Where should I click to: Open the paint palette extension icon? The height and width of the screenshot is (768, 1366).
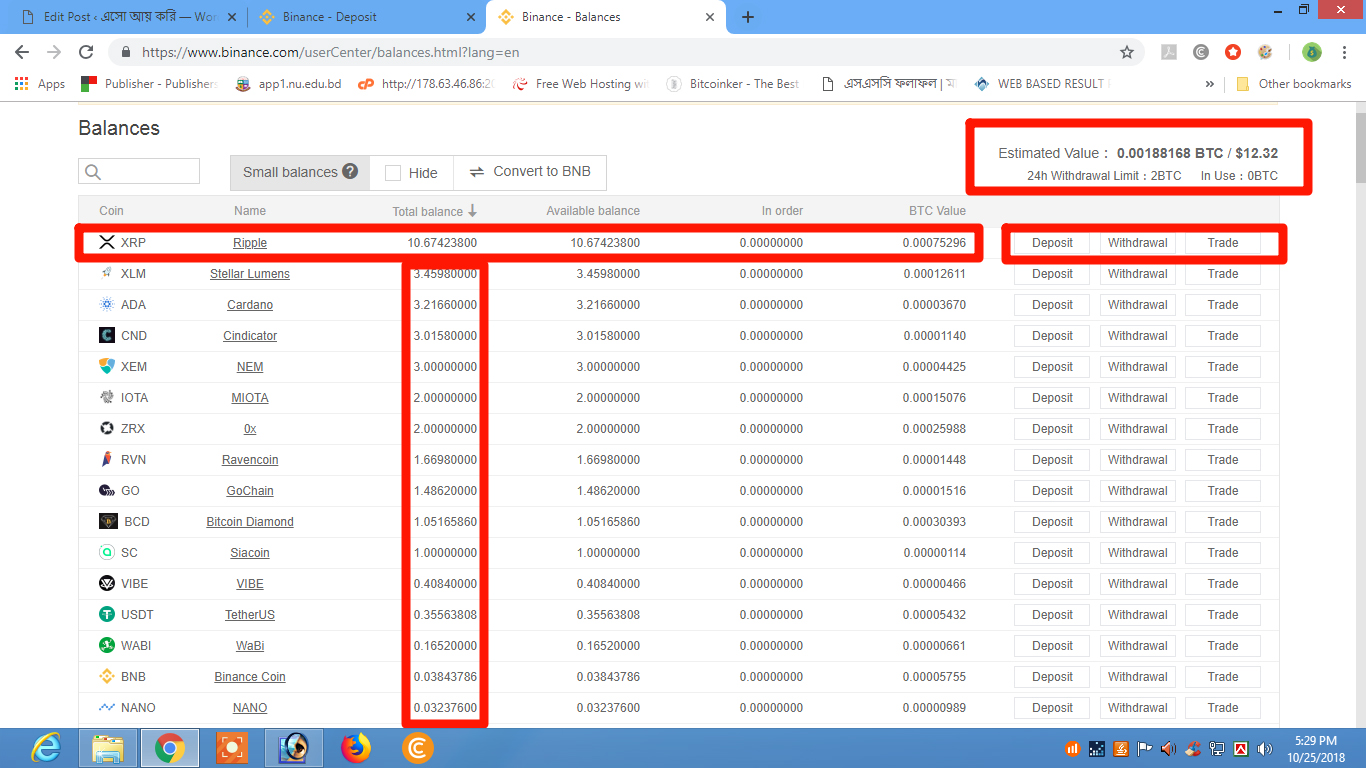1265,52
